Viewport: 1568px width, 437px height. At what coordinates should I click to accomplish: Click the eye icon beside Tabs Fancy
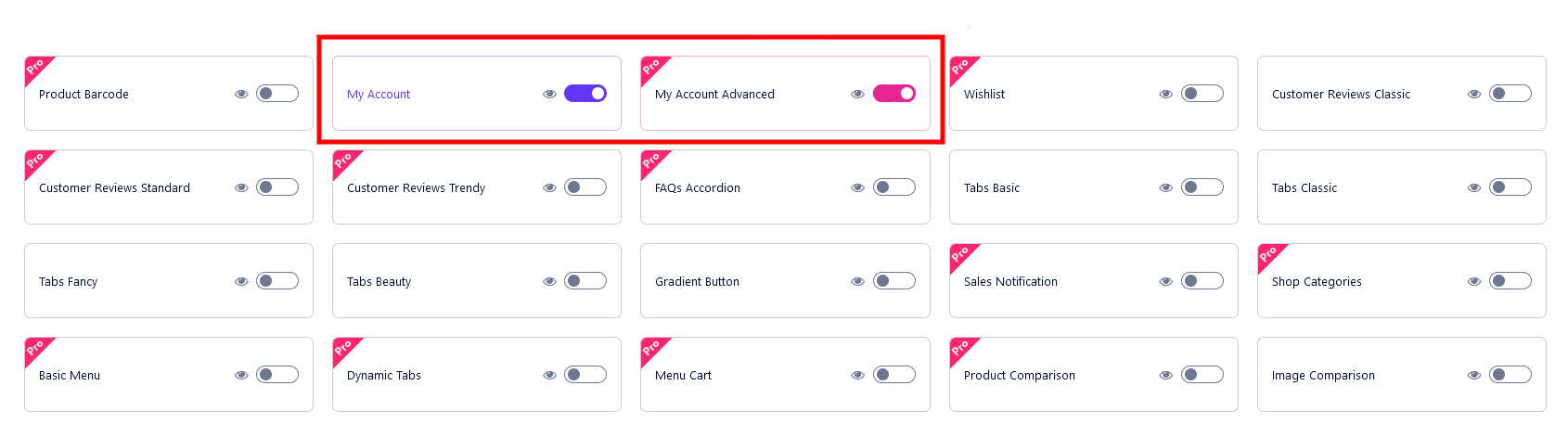(x=241, y=281)
